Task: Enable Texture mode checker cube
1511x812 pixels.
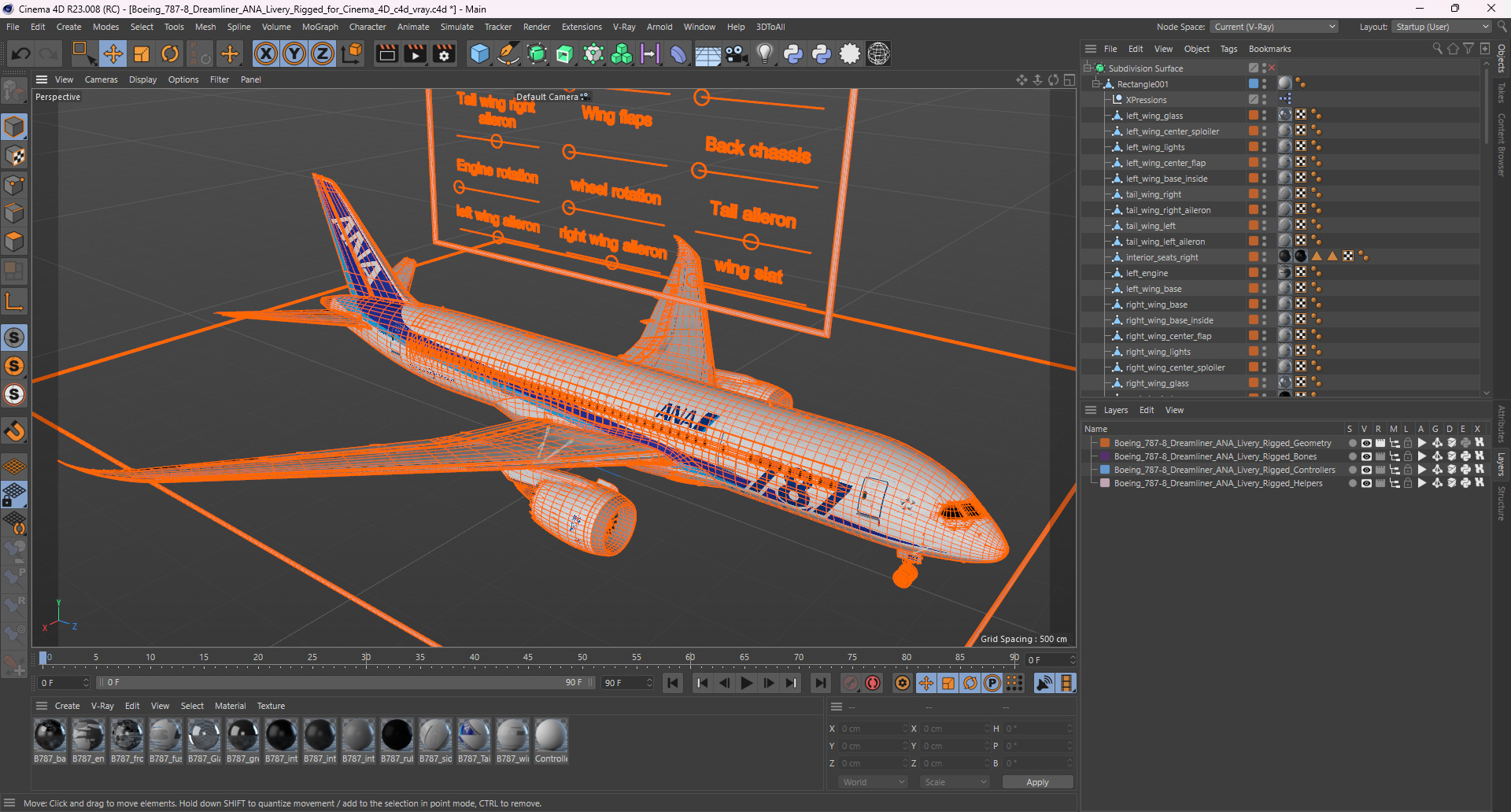Action: tap(14, 156)
